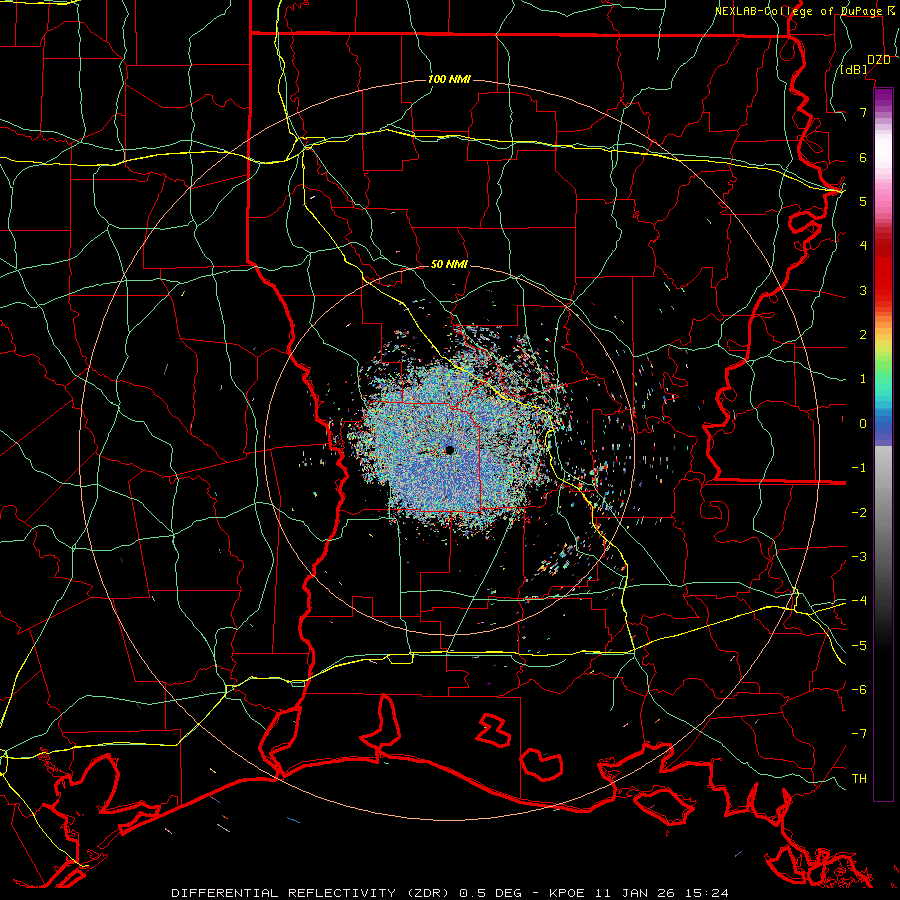Click the 'DZD' color scale title
Image resolution: width=900 pixels, height=900 pixels.
tap(878, 59)
